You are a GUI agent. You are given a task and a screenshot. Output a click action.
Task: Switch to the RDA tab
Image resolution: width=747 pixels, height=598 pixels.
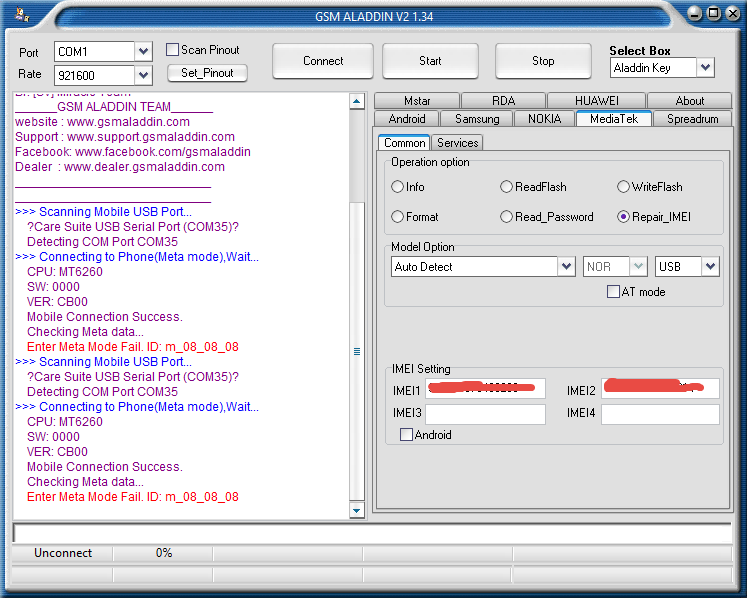pos(504,101)
